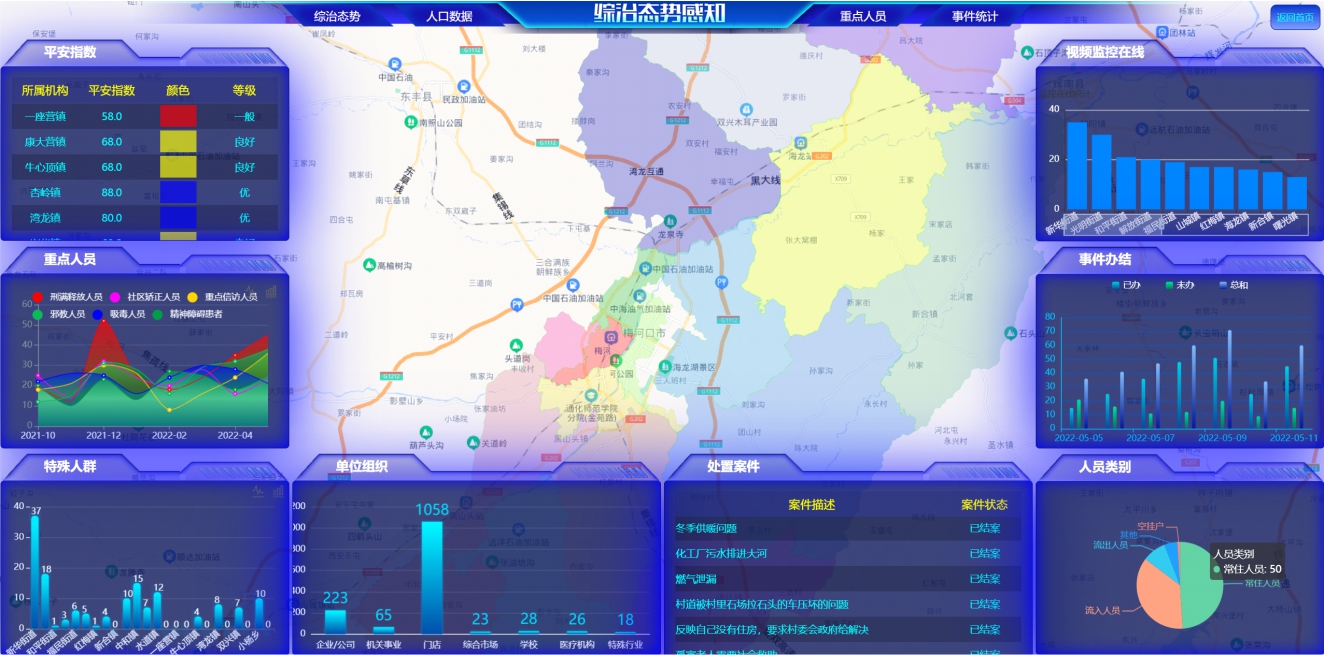1324x655 pixels.
Task: Toggle 未办 legend in 事件办结 chart
Action: [x=1170, y=285]
